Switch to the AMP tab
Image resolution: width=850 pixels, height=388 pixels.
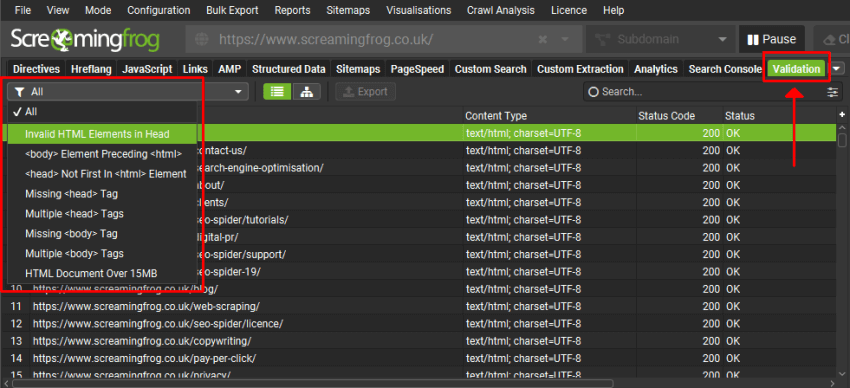click(230, 69)
